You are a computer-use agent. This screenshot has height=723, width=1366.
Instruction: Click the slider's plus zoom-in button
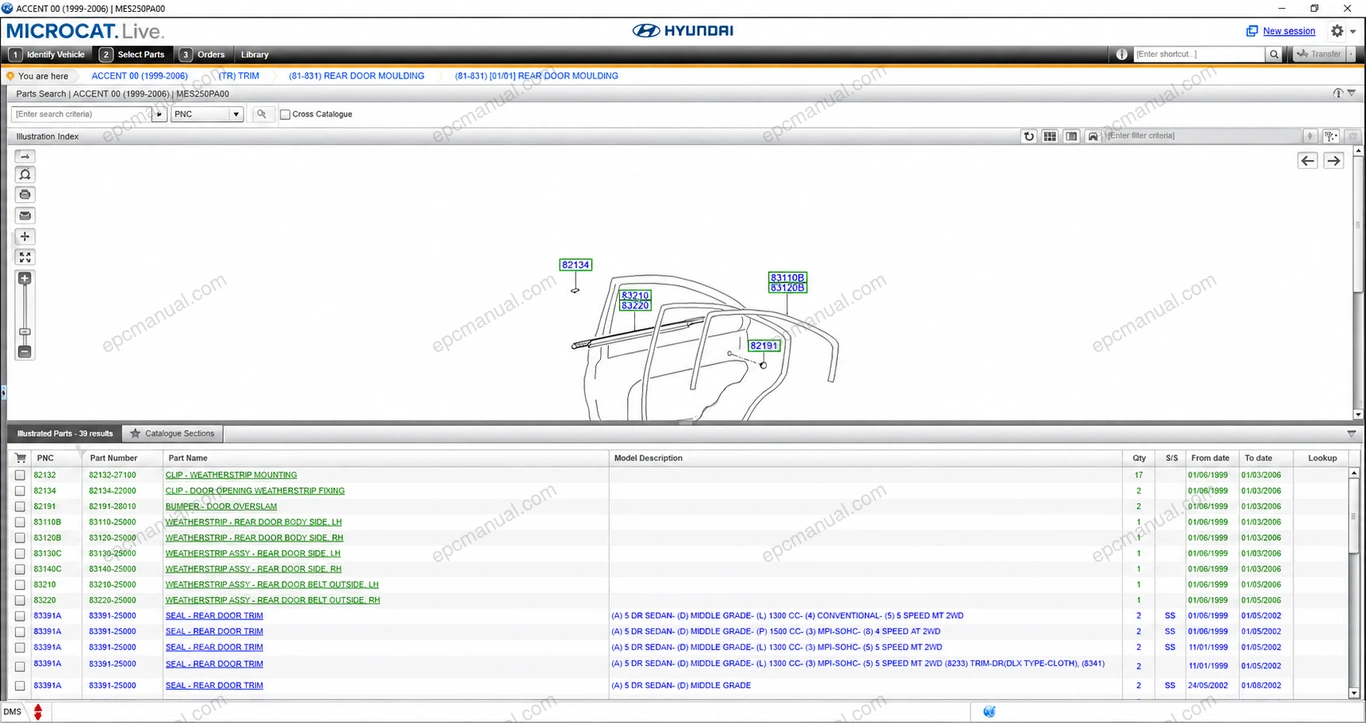point(25,279)
